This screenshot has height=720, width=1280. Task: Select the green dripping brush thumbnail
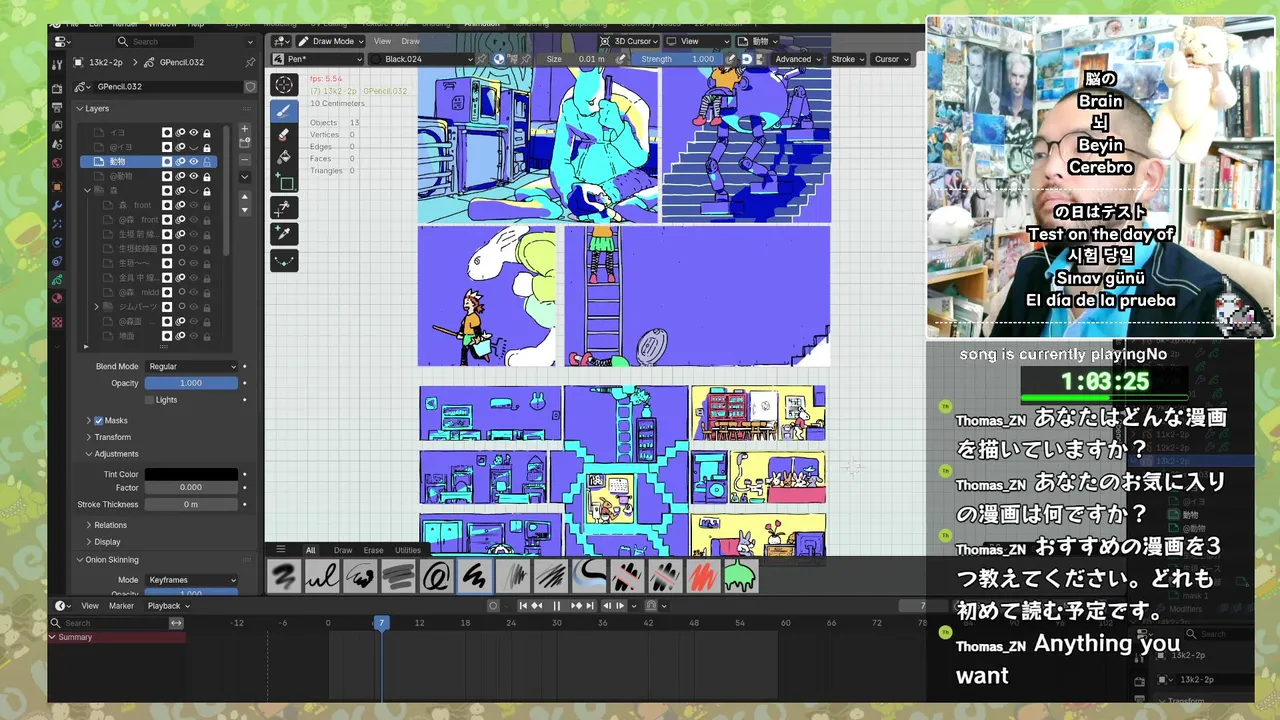pyautogui.click(x=740, y=576)
